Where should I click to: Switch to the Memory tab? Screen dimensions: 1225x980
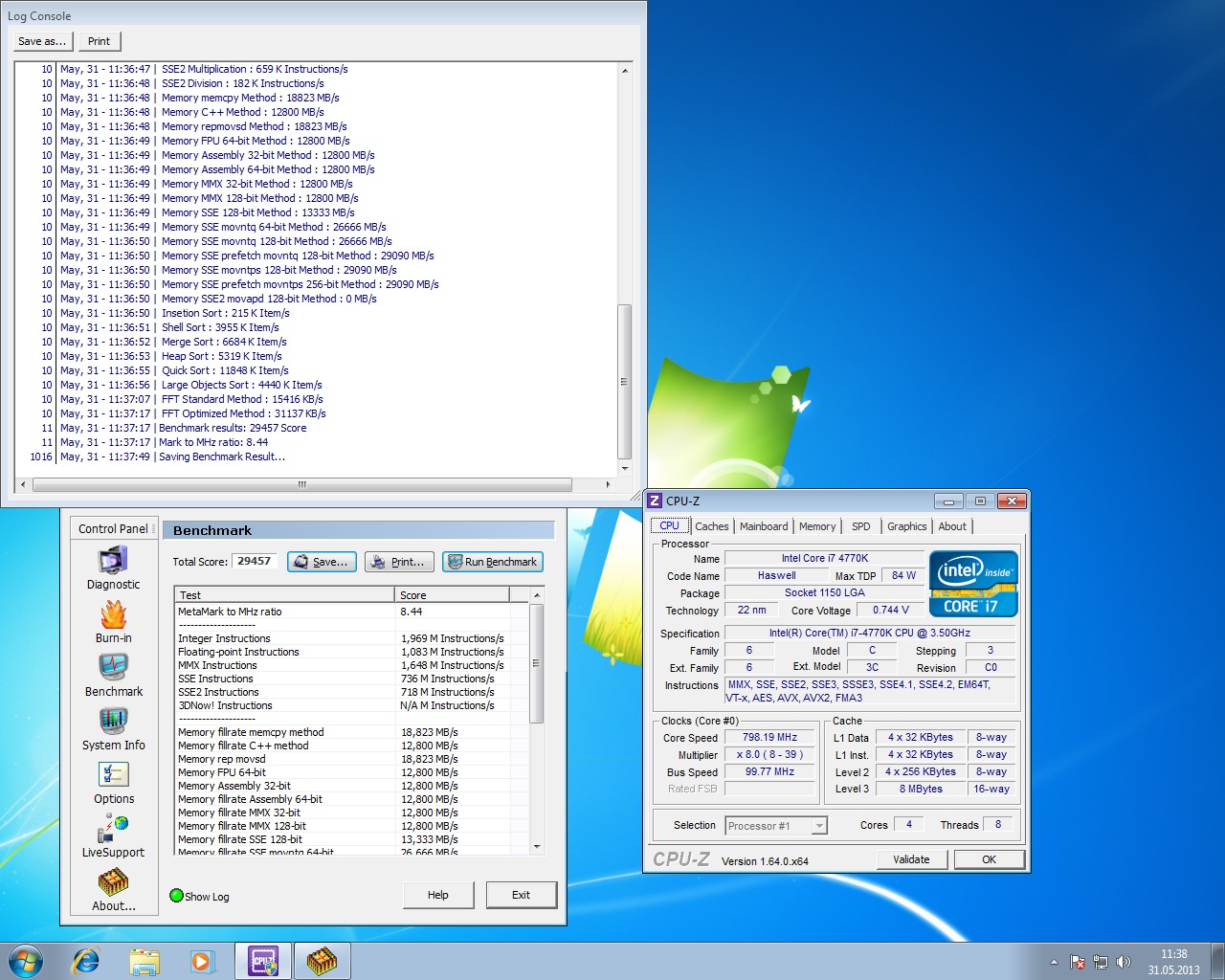(x=817, y=526)
